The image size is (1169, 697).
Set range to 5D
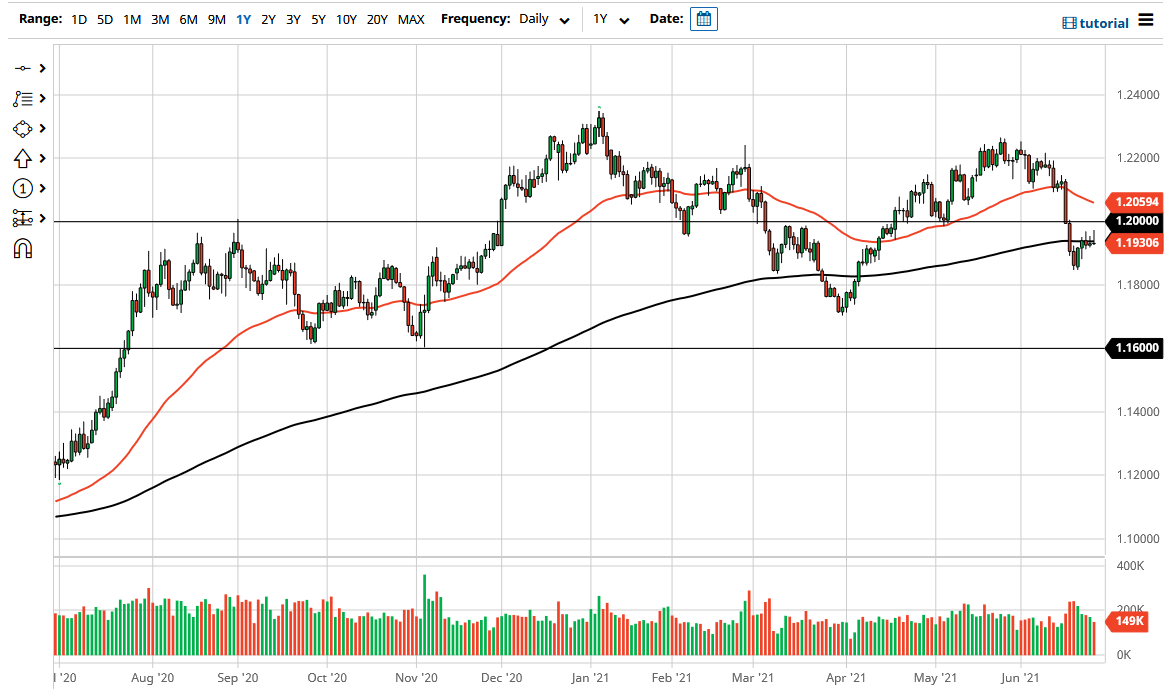click(105, 19)
